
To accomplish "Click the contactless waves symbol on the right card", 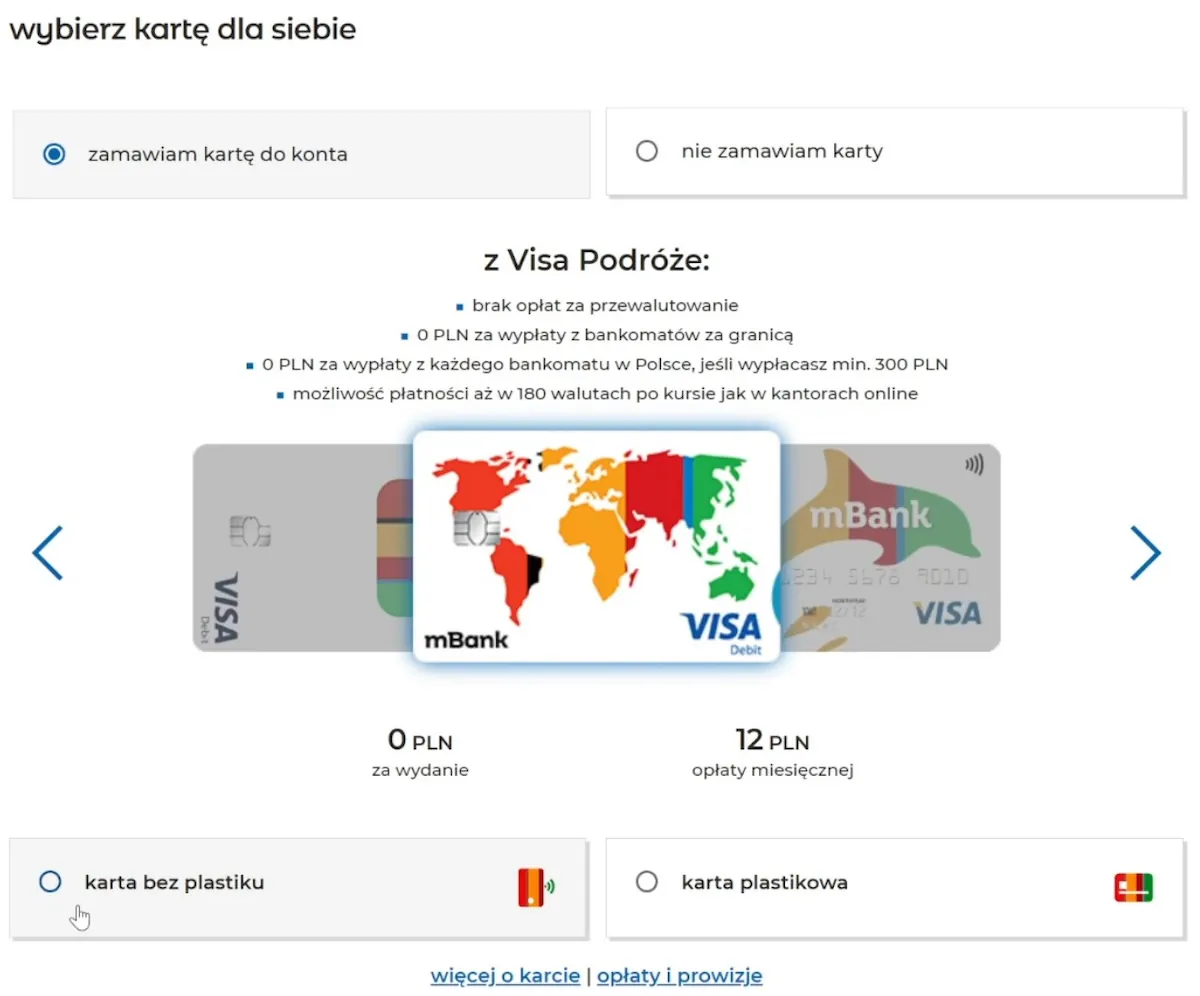I will pos(973,463).
